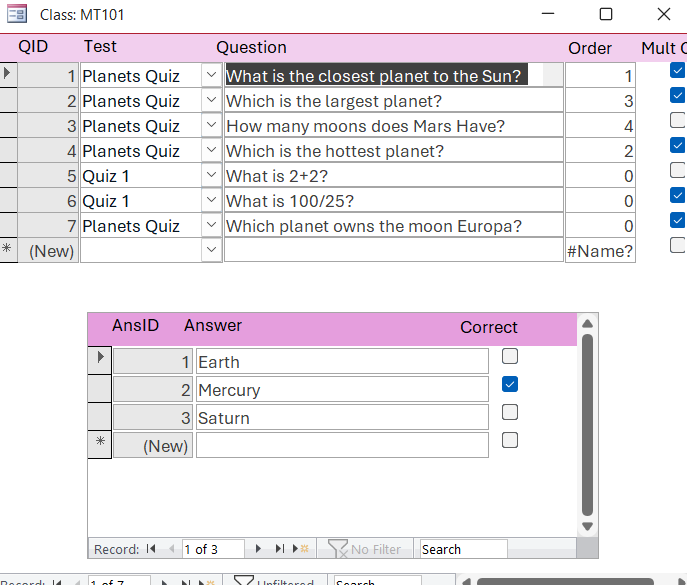The height and width of the screenshot is (585, 687).
Task: Click the Unfiltered button in main form
Action: pyautogui.click(x=275, y=581)
